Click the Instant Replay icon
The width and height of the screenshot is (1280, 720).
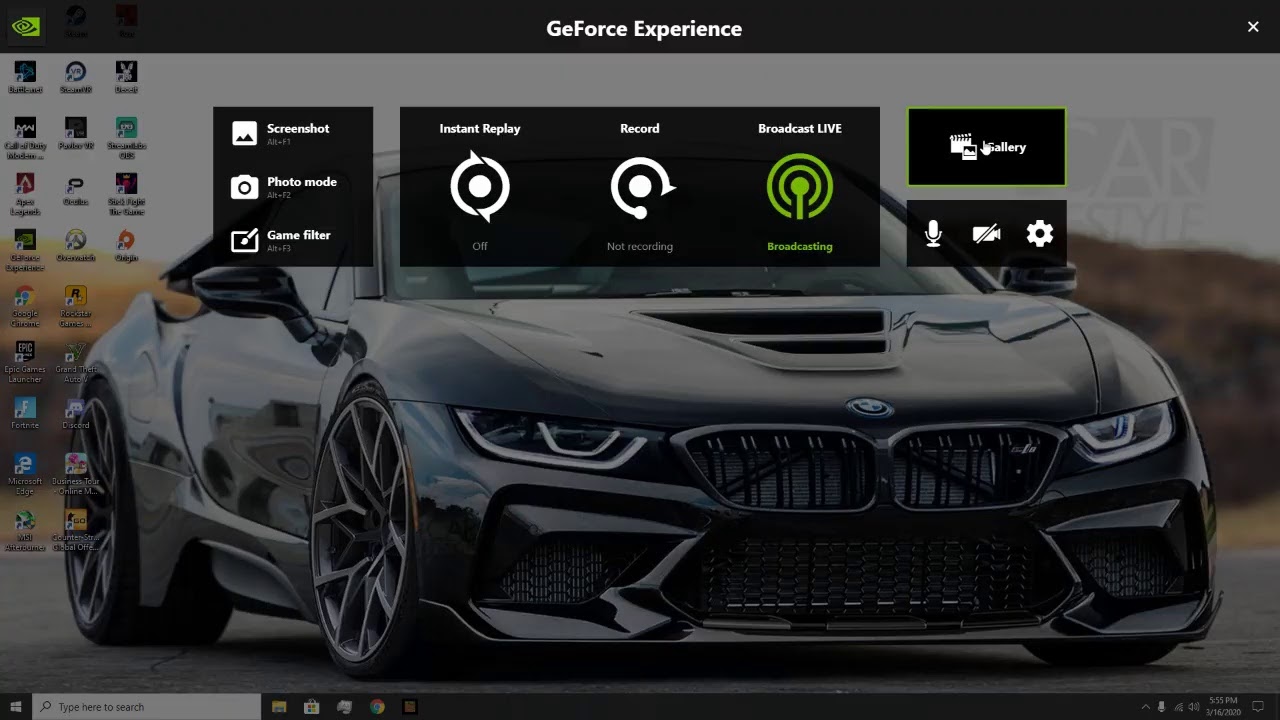click(x=480, y=186)
